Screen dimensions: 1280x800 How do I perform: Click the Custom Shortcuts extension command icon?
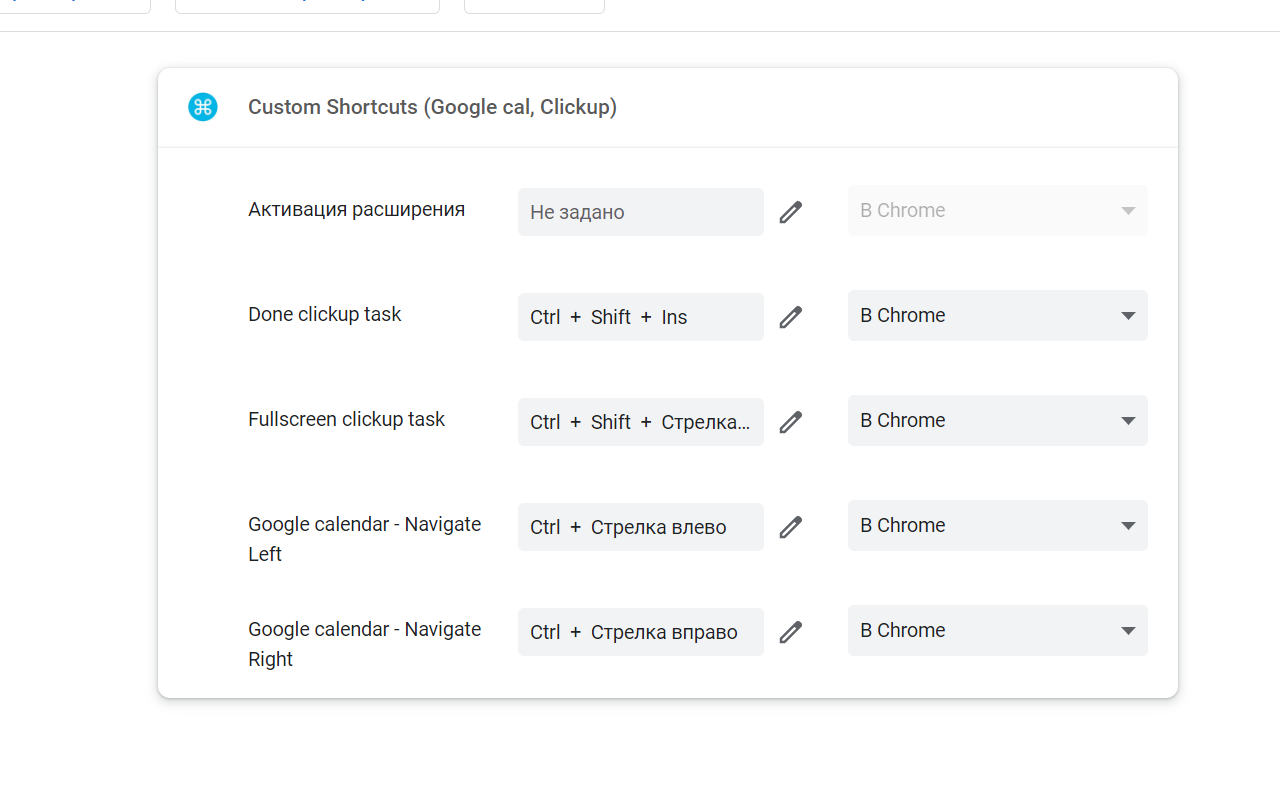tap(203, 107)
